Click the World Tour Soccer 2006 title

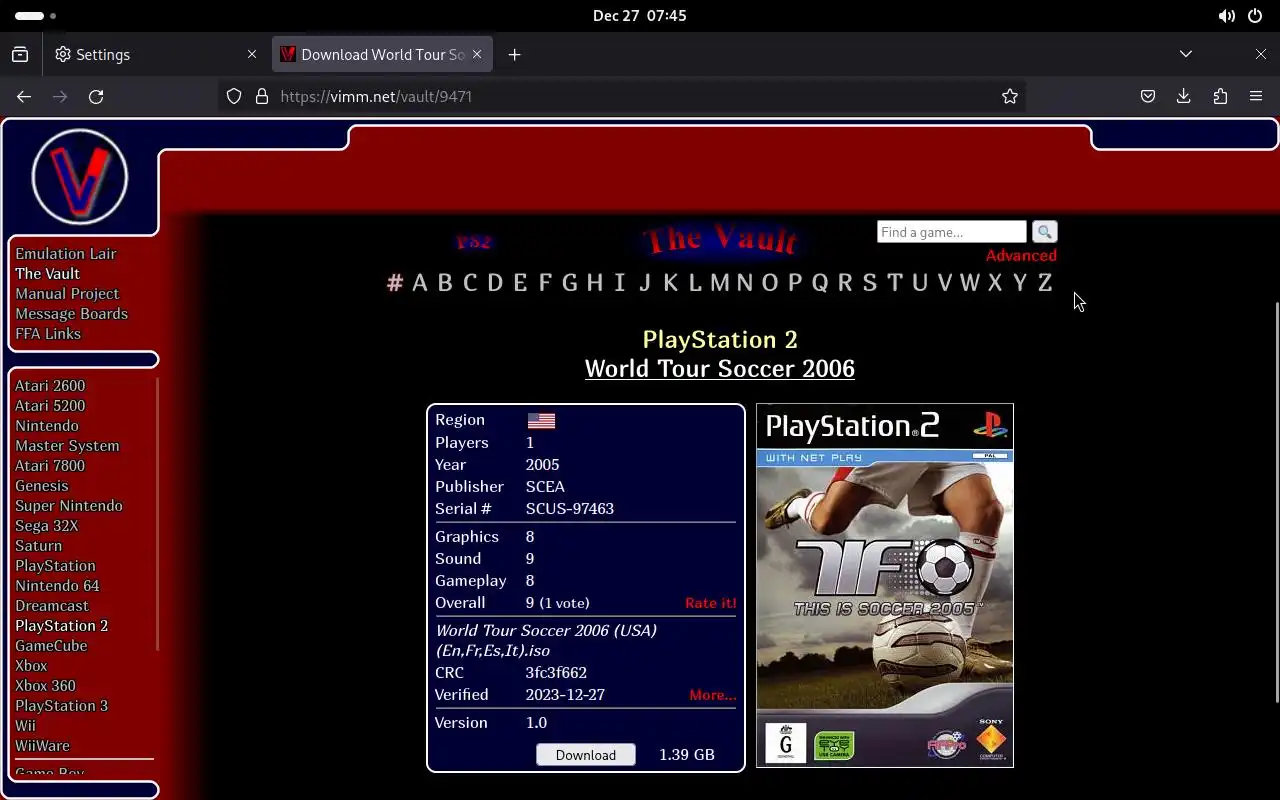720,369
